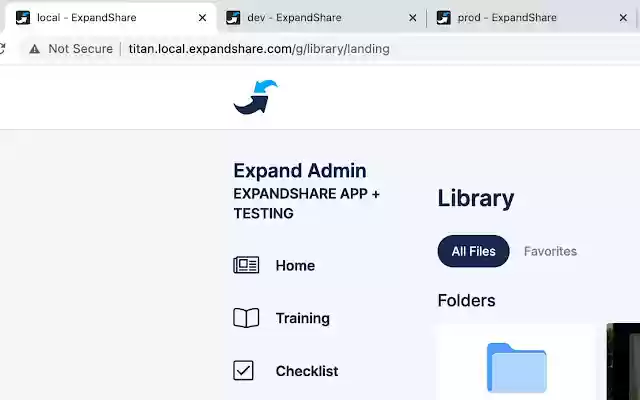Focus the address bar URL
This screenshot has height=400, width=640.
pos(259,49)
